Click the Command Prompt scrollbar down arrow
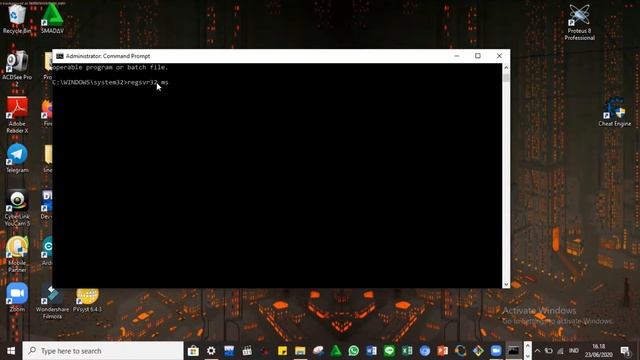Image resolution: width=640 pixels, height=360 pixels. point(506,284)
